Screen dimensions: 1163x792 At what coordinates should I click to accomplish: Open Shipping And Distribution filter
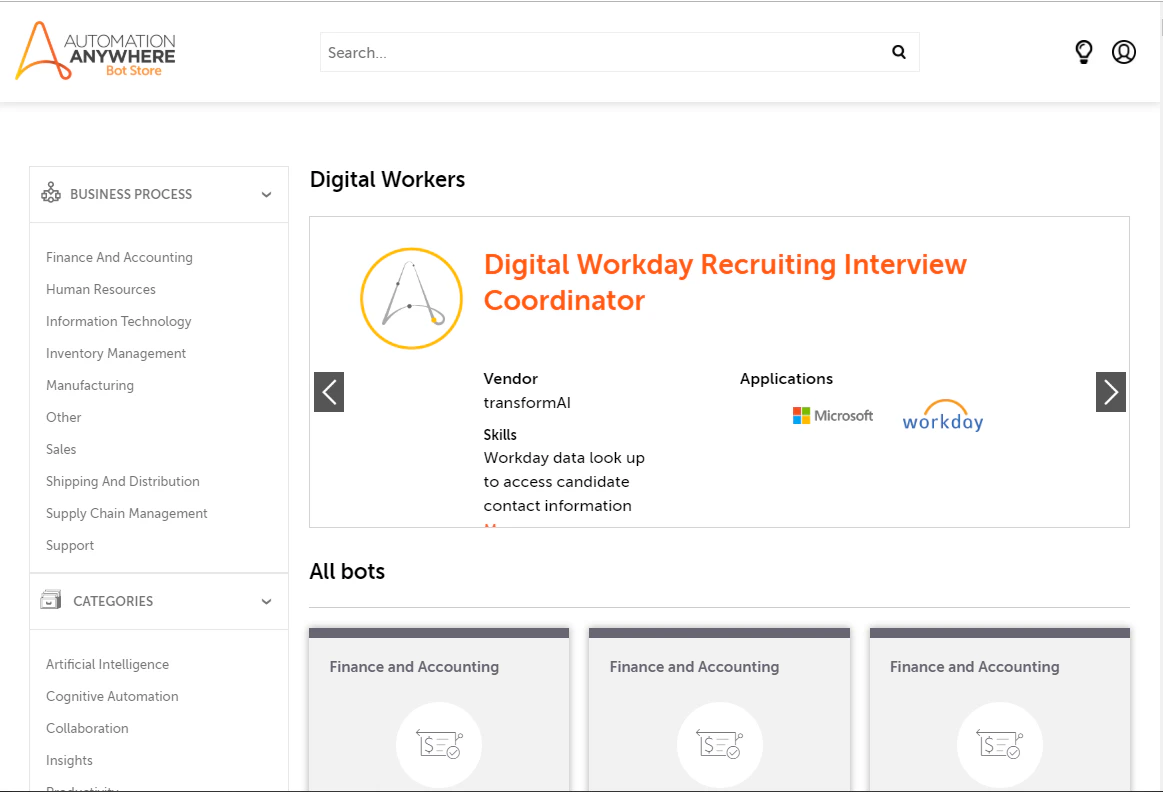(122, 481)
